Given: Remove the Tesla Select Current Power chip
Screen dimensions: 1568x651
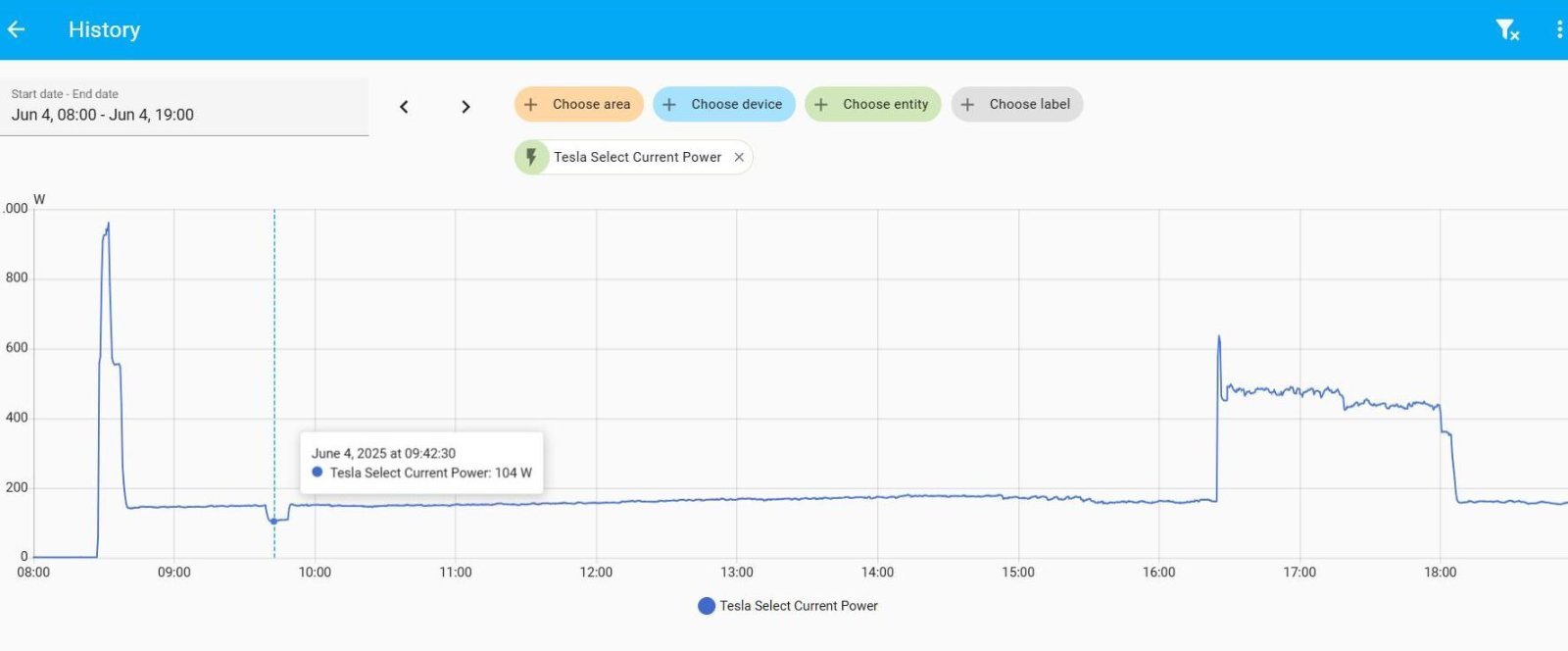Looking at the screenshot, I should click(739, 157).
